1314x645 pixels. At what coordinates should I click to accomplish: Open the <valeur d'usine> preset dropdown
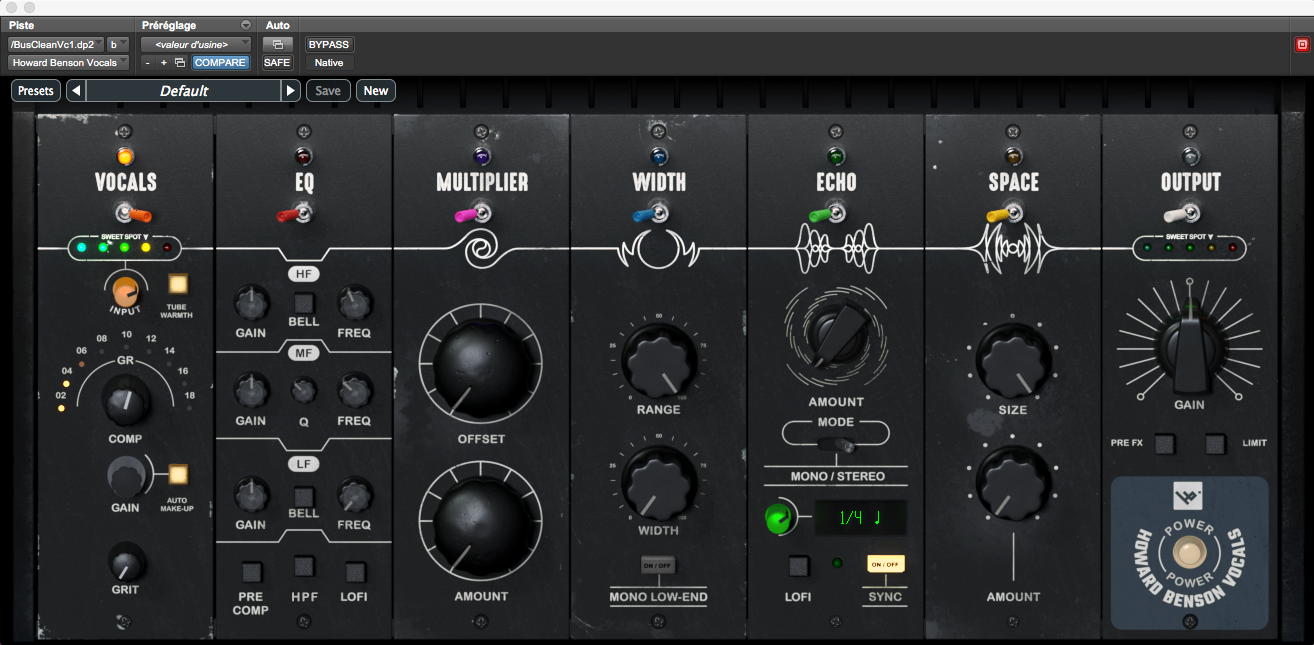click(x=195, y=44)
